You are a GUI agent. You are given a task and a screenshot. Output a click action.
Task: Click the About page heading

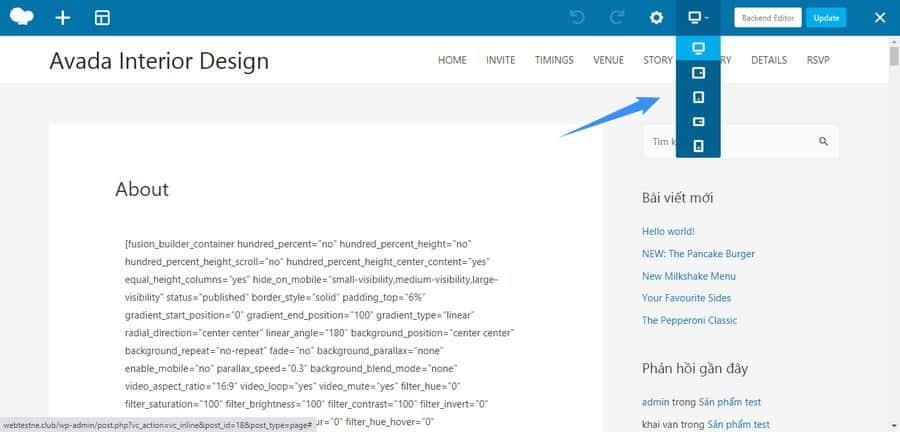click(142, 189)
